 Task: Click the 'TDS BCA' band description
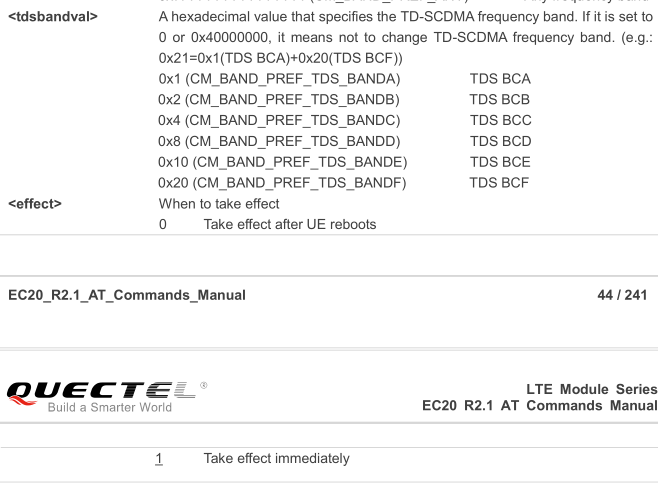[500, 79]
